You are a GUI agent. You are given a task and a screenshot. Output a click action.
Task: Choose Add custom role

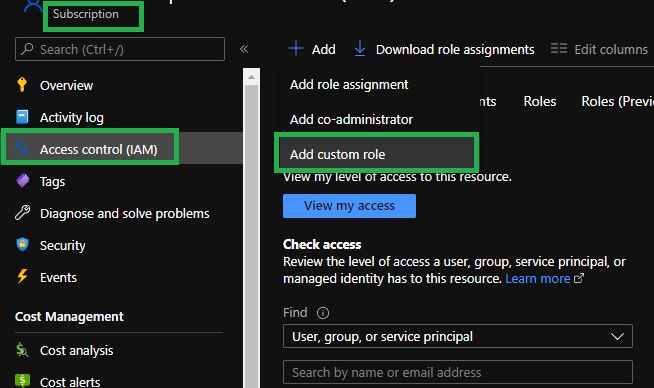[x=377, y=155]
